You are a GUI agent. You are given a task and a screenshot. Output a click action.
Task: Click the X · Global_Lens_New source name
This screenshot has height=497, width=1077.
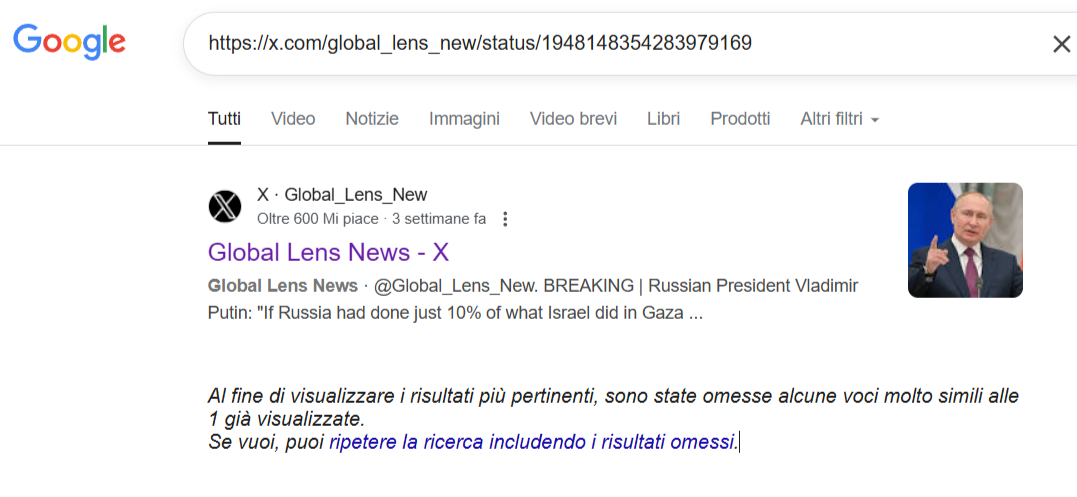(x=342, y=195)
